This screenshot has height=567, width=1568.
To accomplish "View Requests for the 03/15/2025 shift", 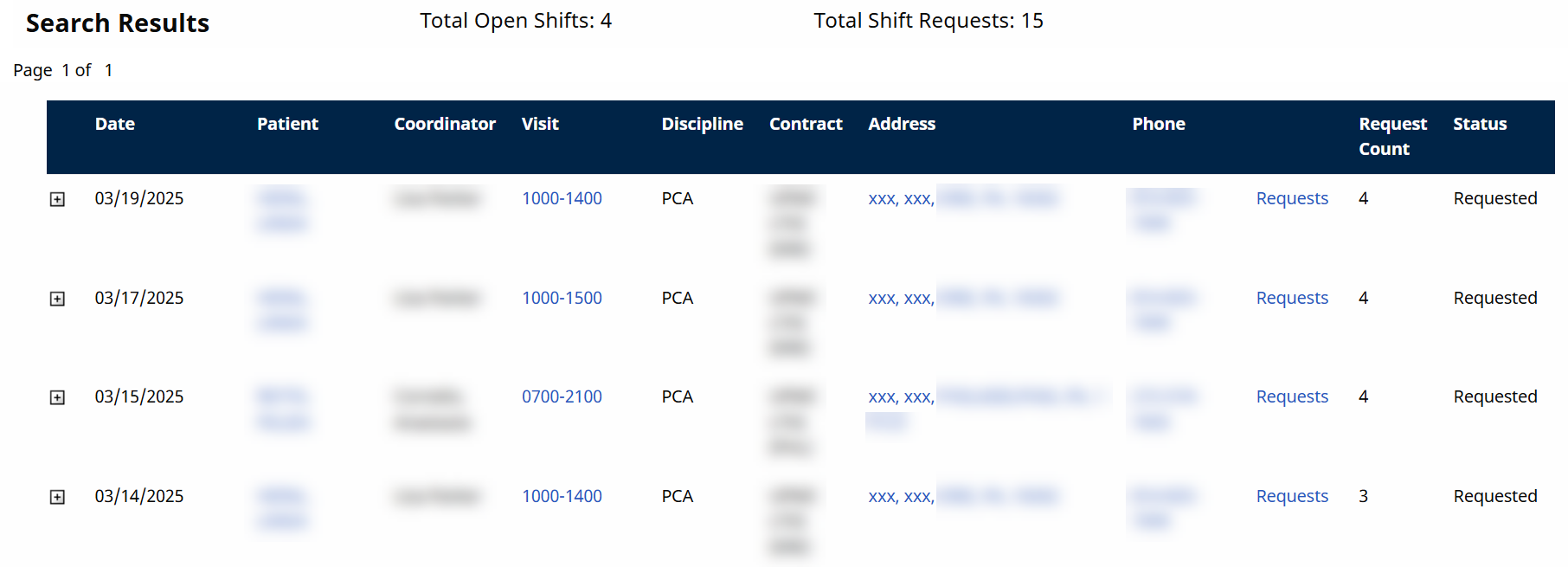I will coord(1291,396).
